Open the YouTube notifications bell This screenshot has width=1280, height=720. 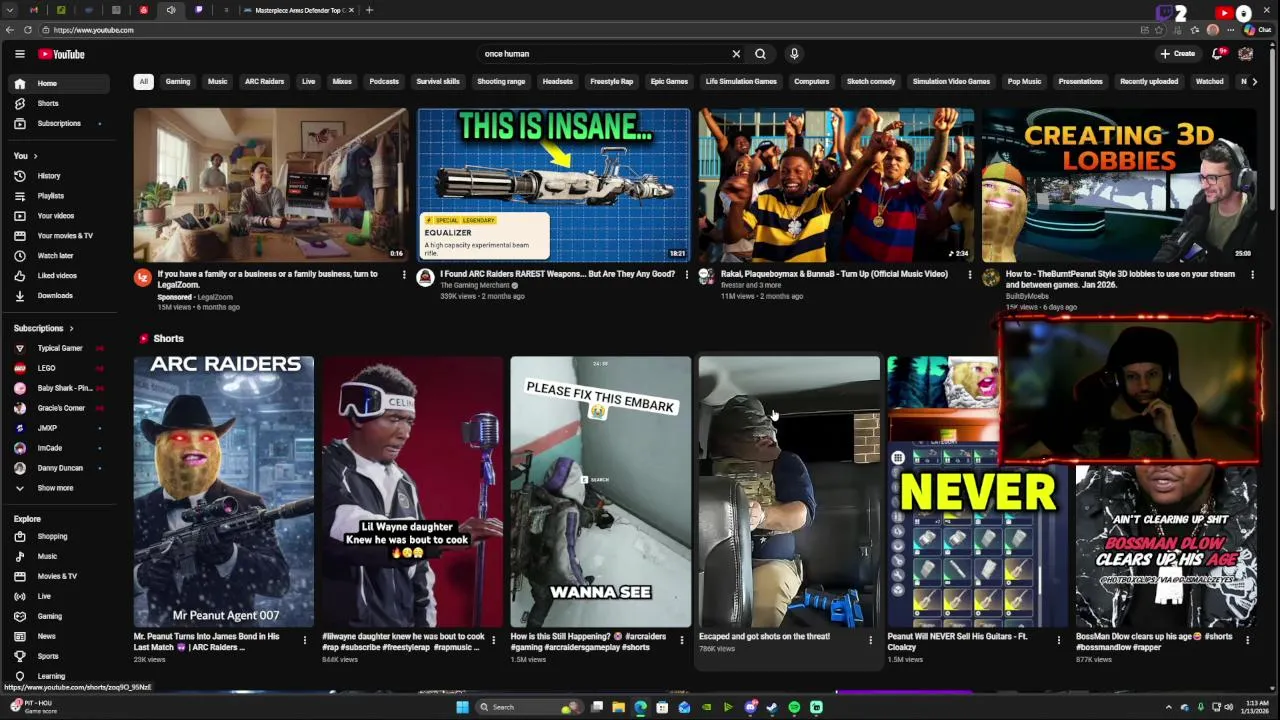1218,54
